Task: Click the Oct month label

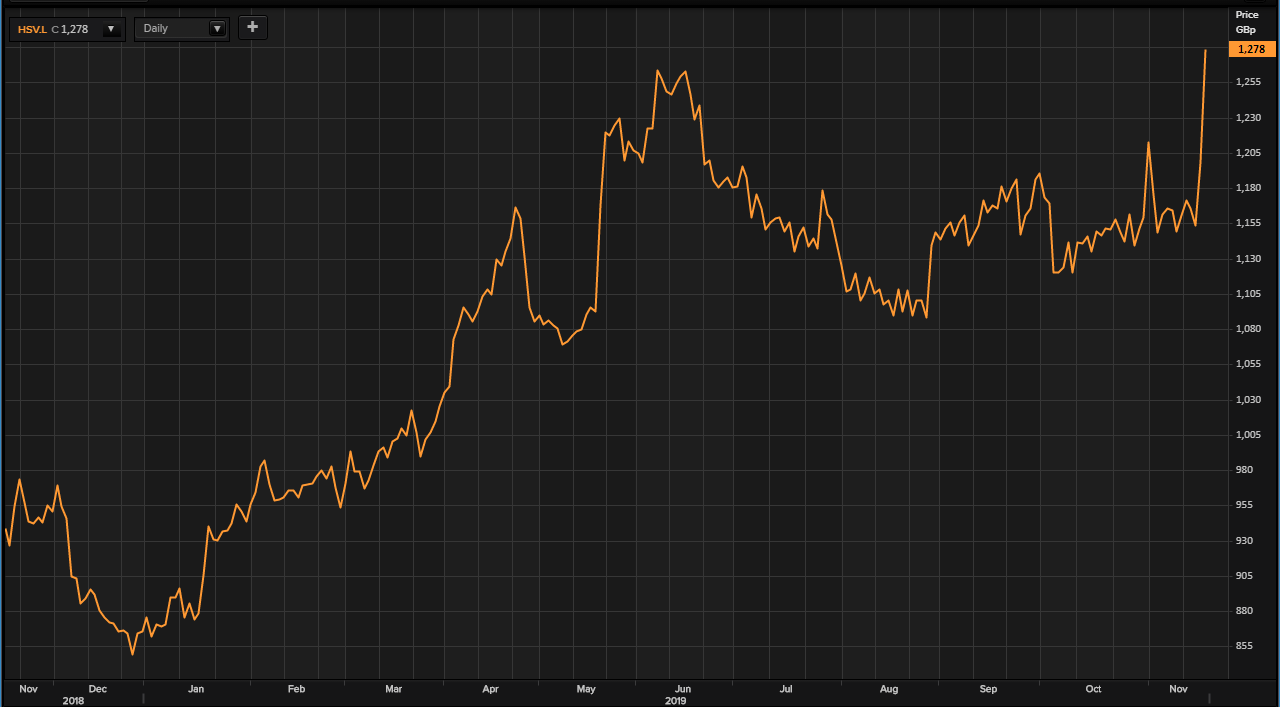Action: pyautogui.click(x=1094, y=689)
